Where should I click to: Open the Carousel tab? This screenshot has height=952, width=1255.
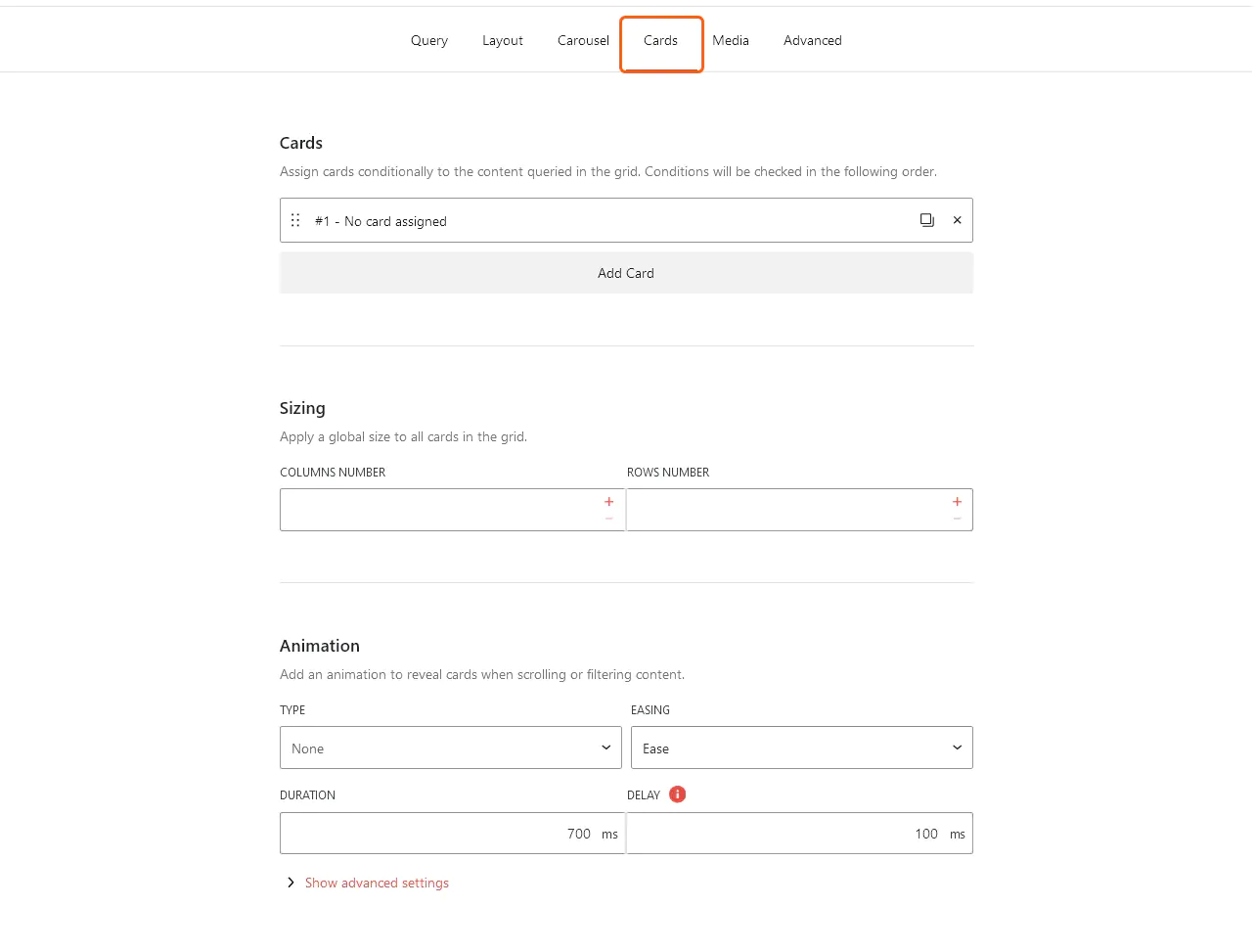click(x=583, y=40)
